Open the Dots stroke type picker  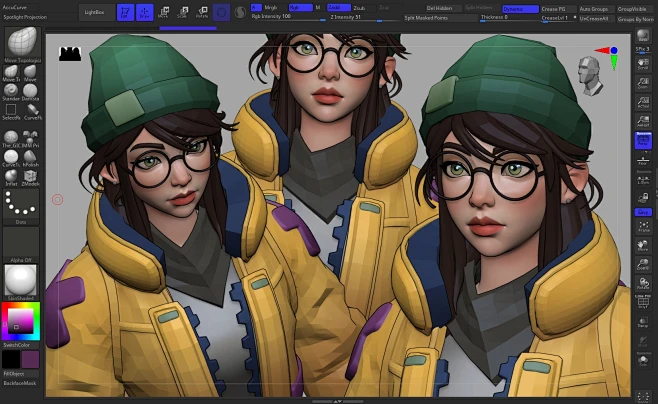(x=21, y=207)
